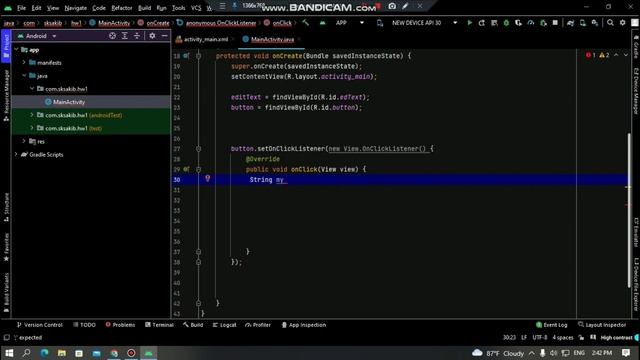Image resolution: width=640 pixels, height=360 pixels.
Task: Expand Gradle Scripts node
Action: tap(16, 154)
